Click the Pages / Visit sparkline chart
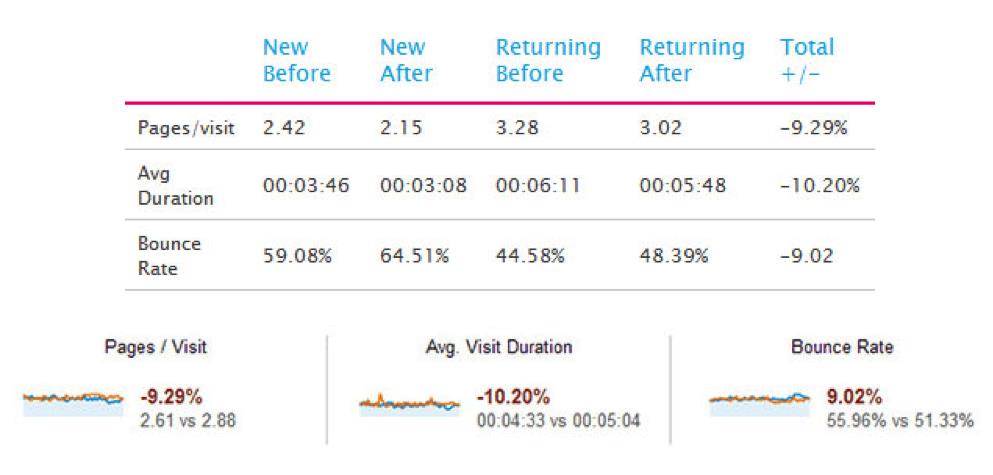This screenshot has width=993, height=475. click(73, 401)
